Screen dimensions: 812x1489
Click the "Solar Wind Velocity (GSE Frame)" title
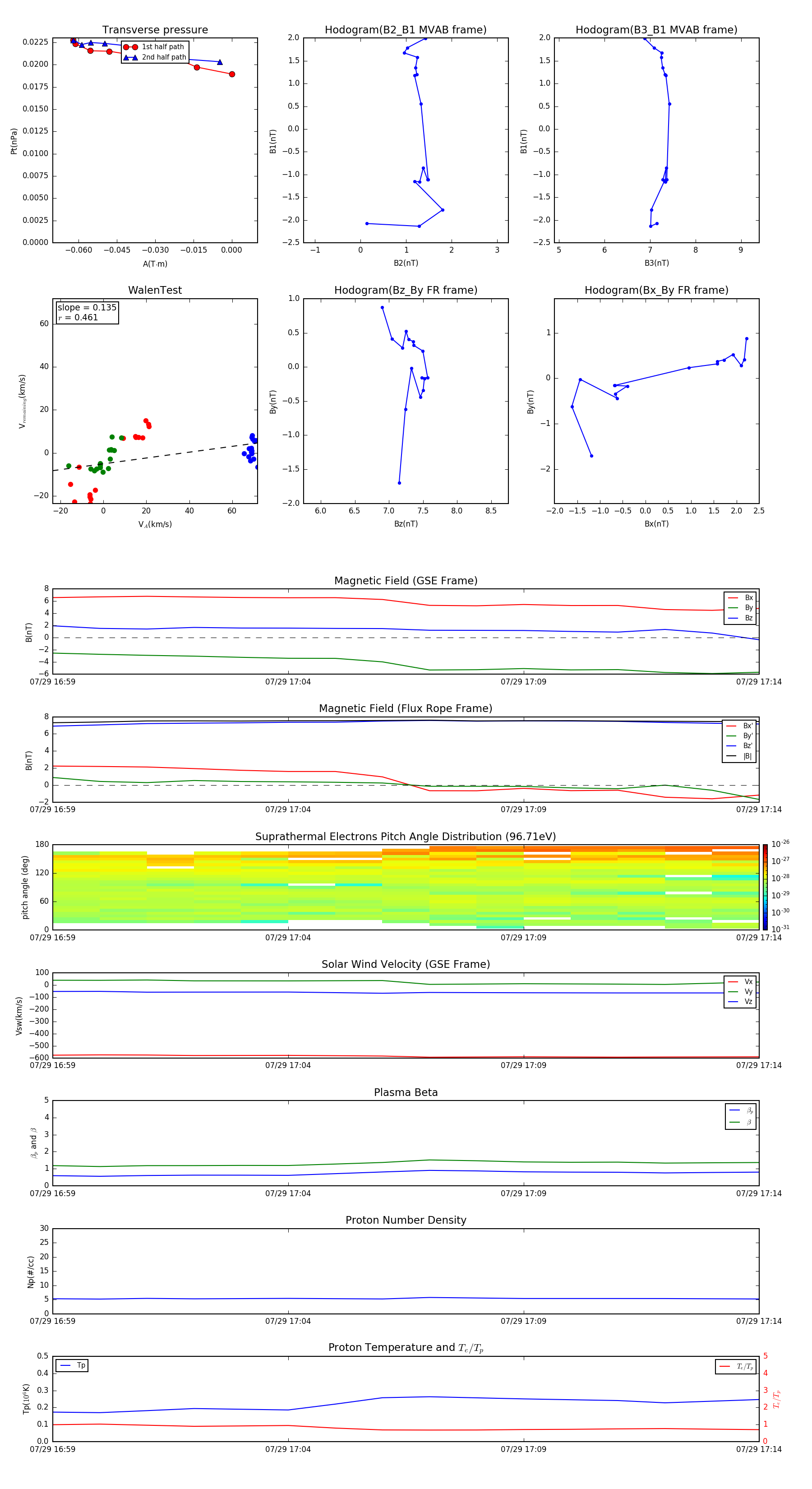[406, 964]
